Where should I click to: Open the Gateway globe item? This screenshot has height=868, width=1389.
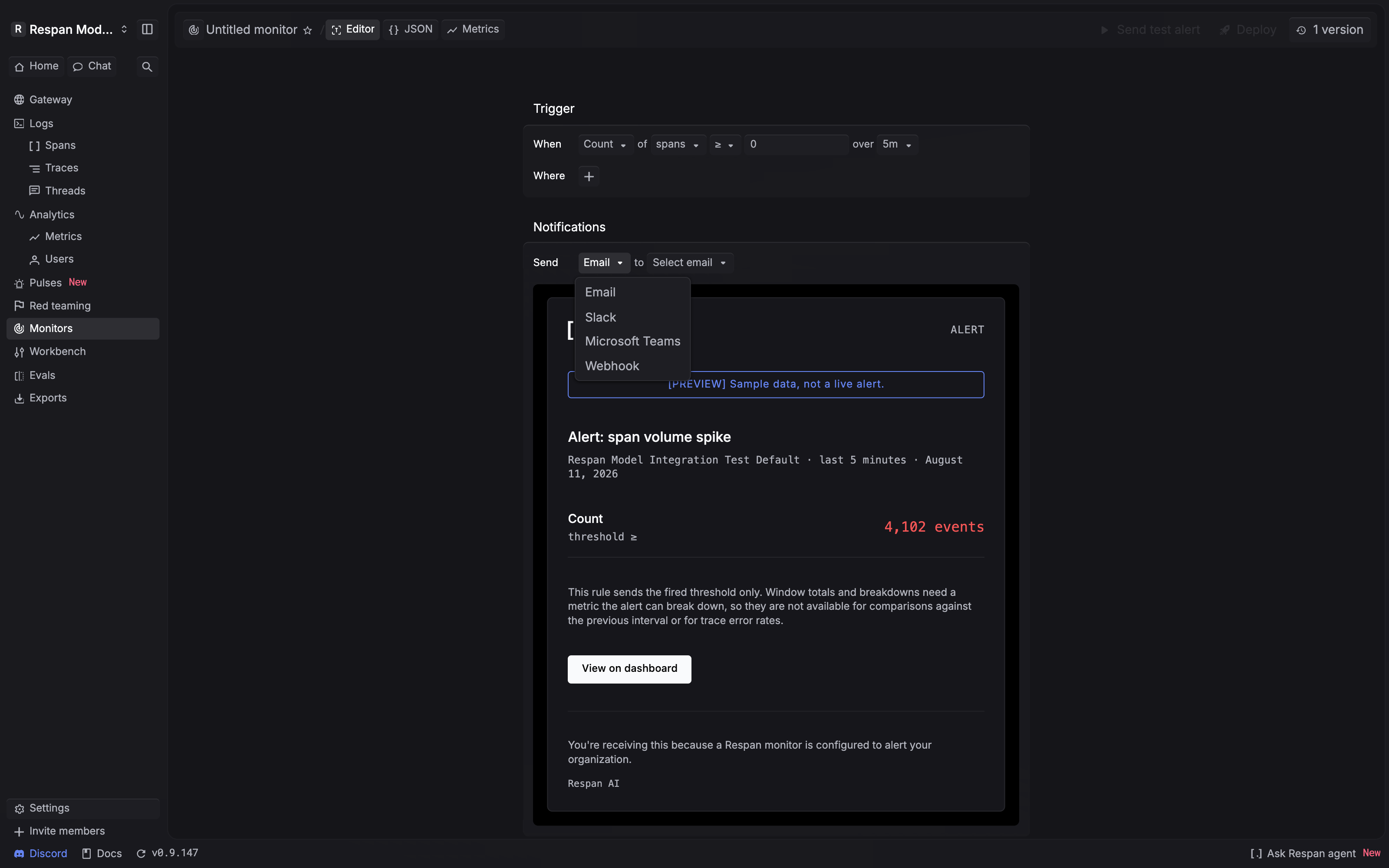82,100
